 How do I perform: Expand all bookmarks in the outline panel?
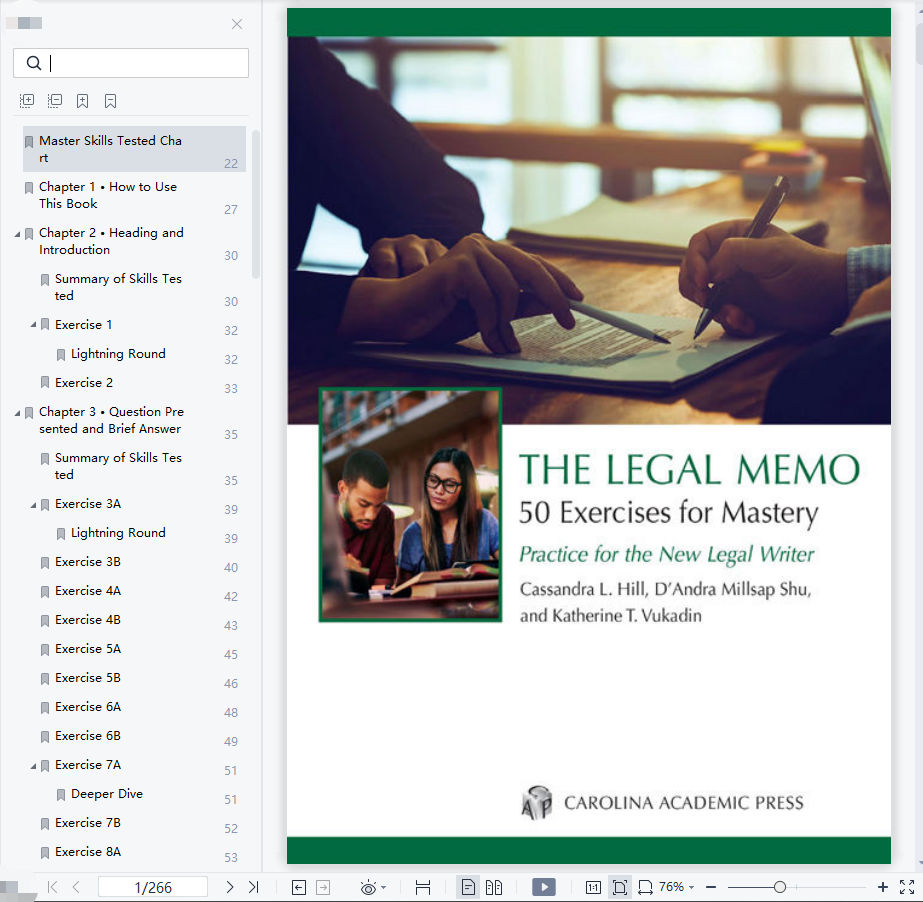[27, 101]
